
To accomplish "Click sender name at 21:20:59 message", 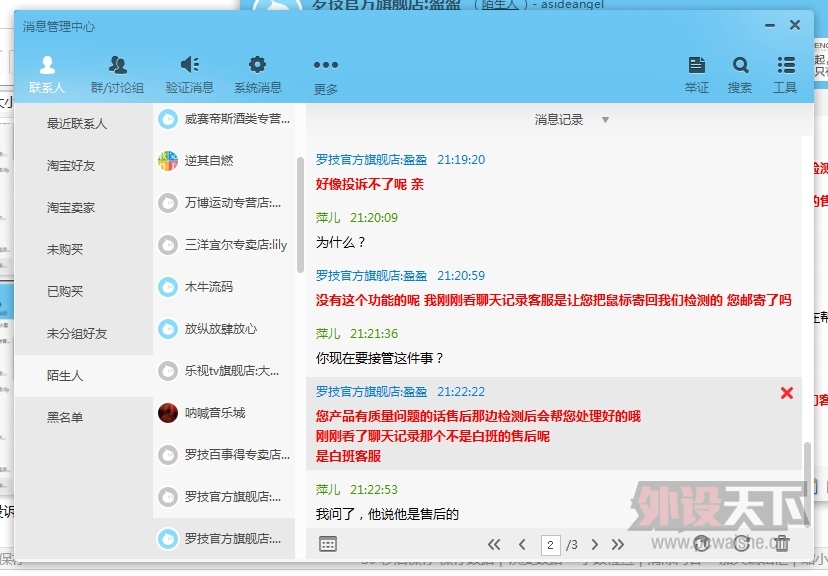I will point(371,276).
